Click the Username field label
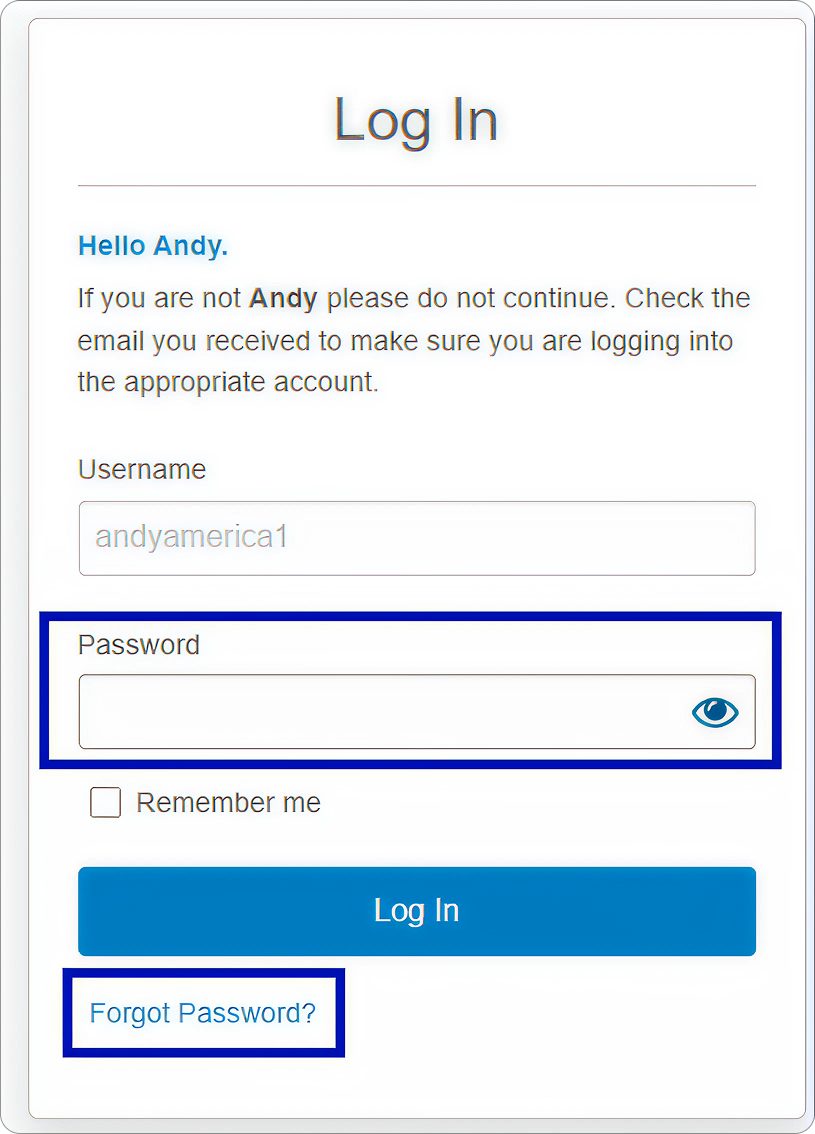The image size is (815, 1134). 142,469
